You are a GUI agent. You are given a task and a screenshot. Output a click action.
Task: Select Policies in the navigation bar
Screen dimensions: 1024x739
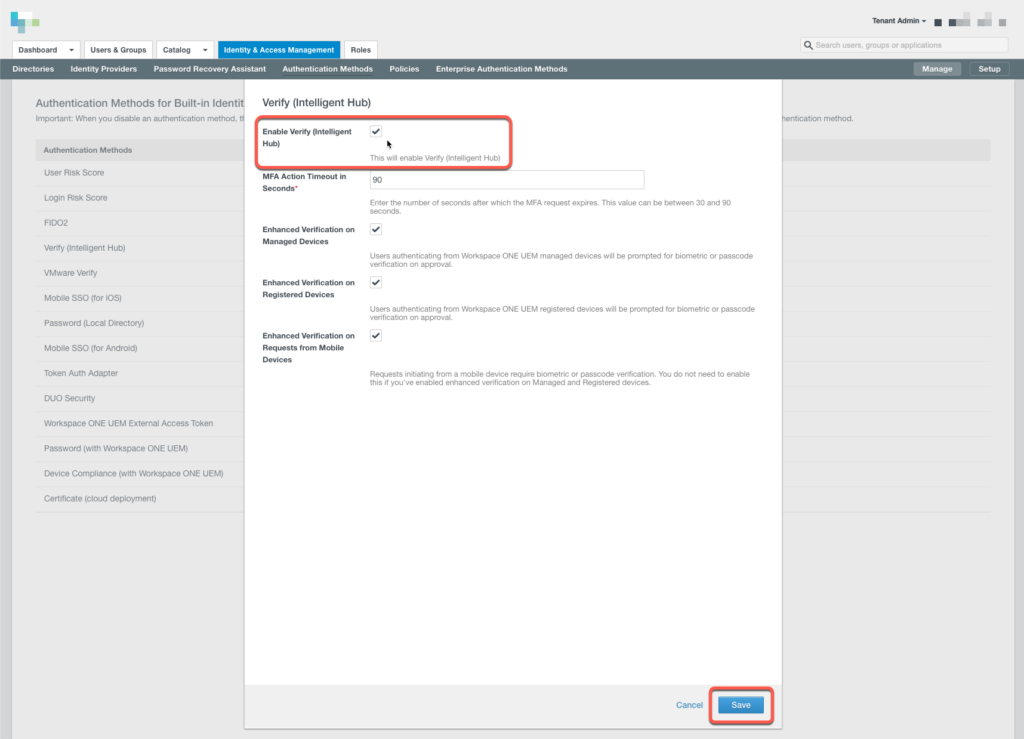pos(404,69)
